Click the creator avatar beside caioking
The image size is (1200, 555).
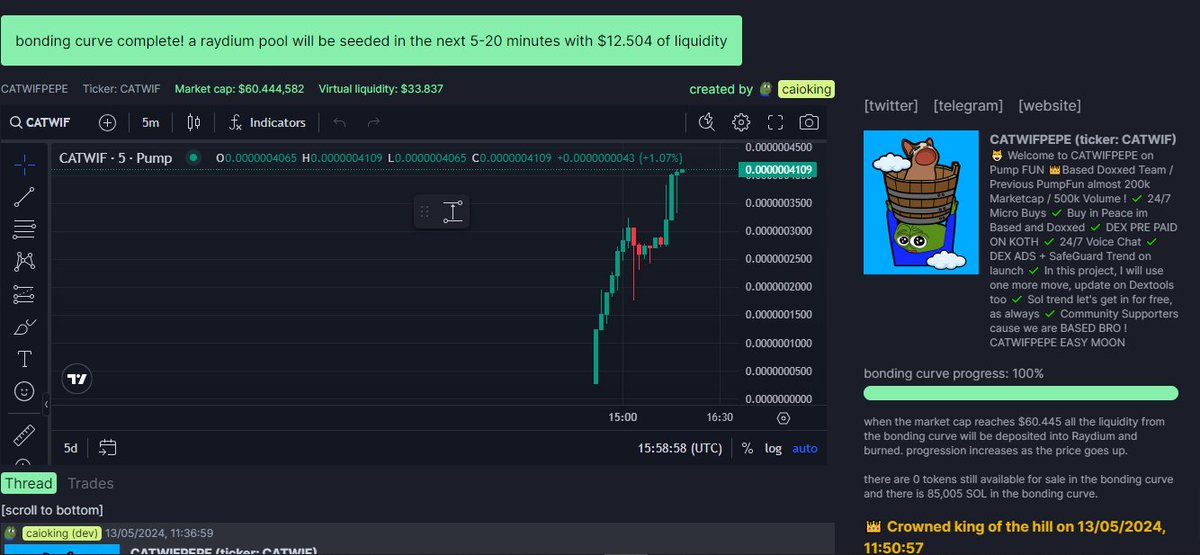coord(766,89)
